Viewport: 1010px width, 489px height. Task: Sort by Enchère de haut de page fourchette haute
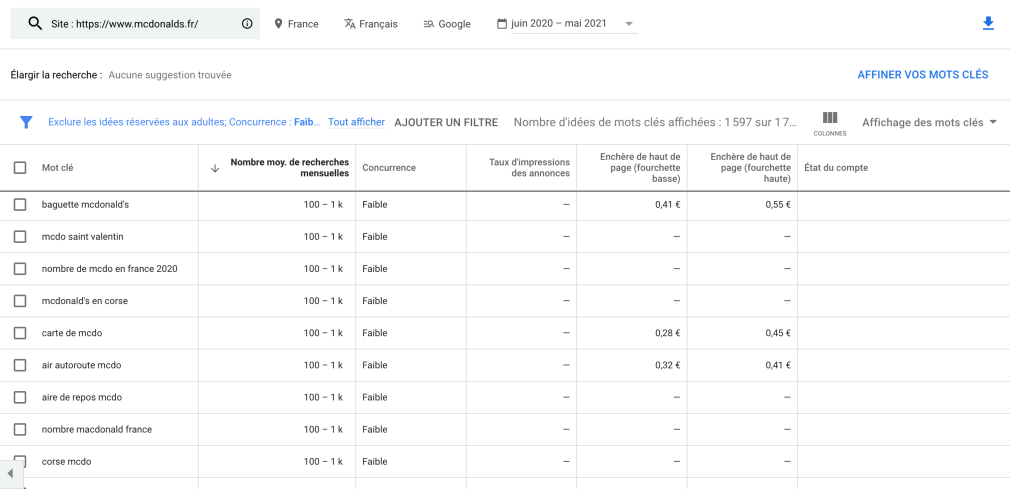(x=750, y=168)
